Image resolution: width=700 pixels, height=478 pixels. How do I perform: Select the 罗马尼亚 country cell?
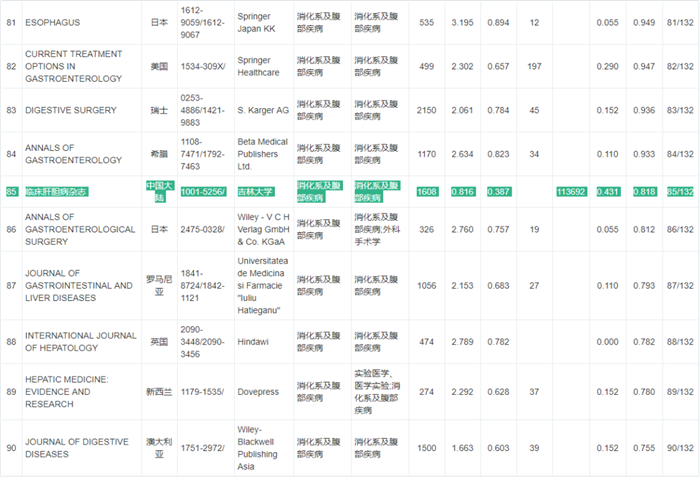pyautogui.click(x=159, y=285)
